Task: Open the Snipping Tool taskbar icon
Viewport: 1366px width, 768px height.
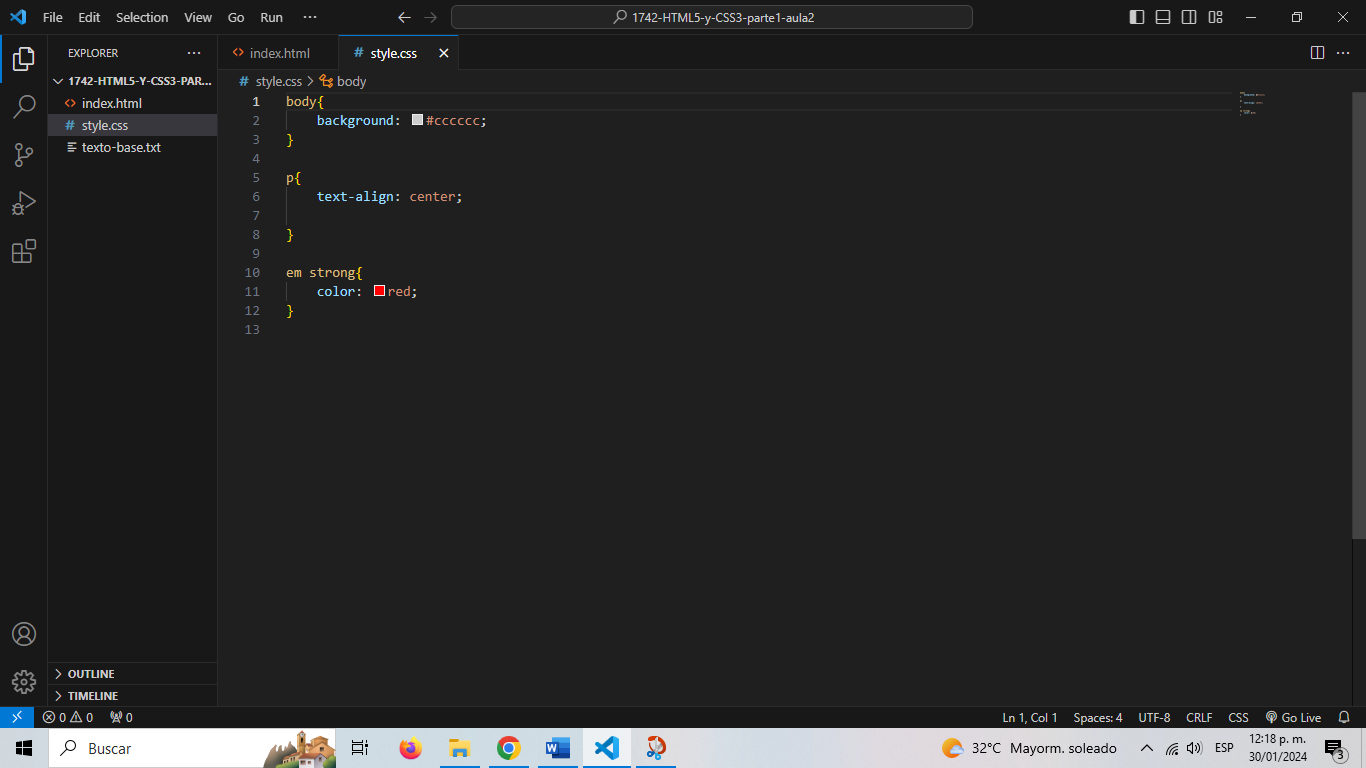Action: (655, 748)
